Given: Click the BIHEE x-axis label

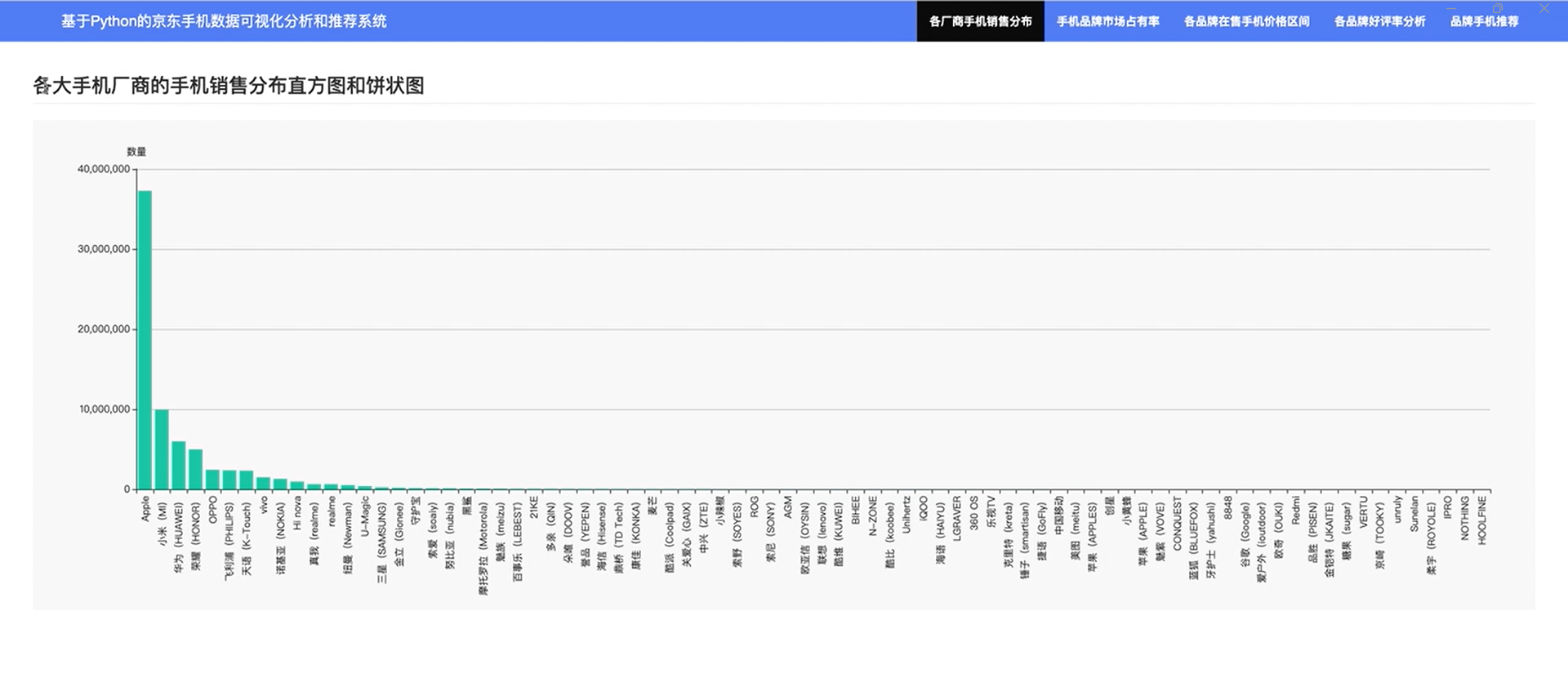Looking at the screenshot, I should click(x=855, y=510).
